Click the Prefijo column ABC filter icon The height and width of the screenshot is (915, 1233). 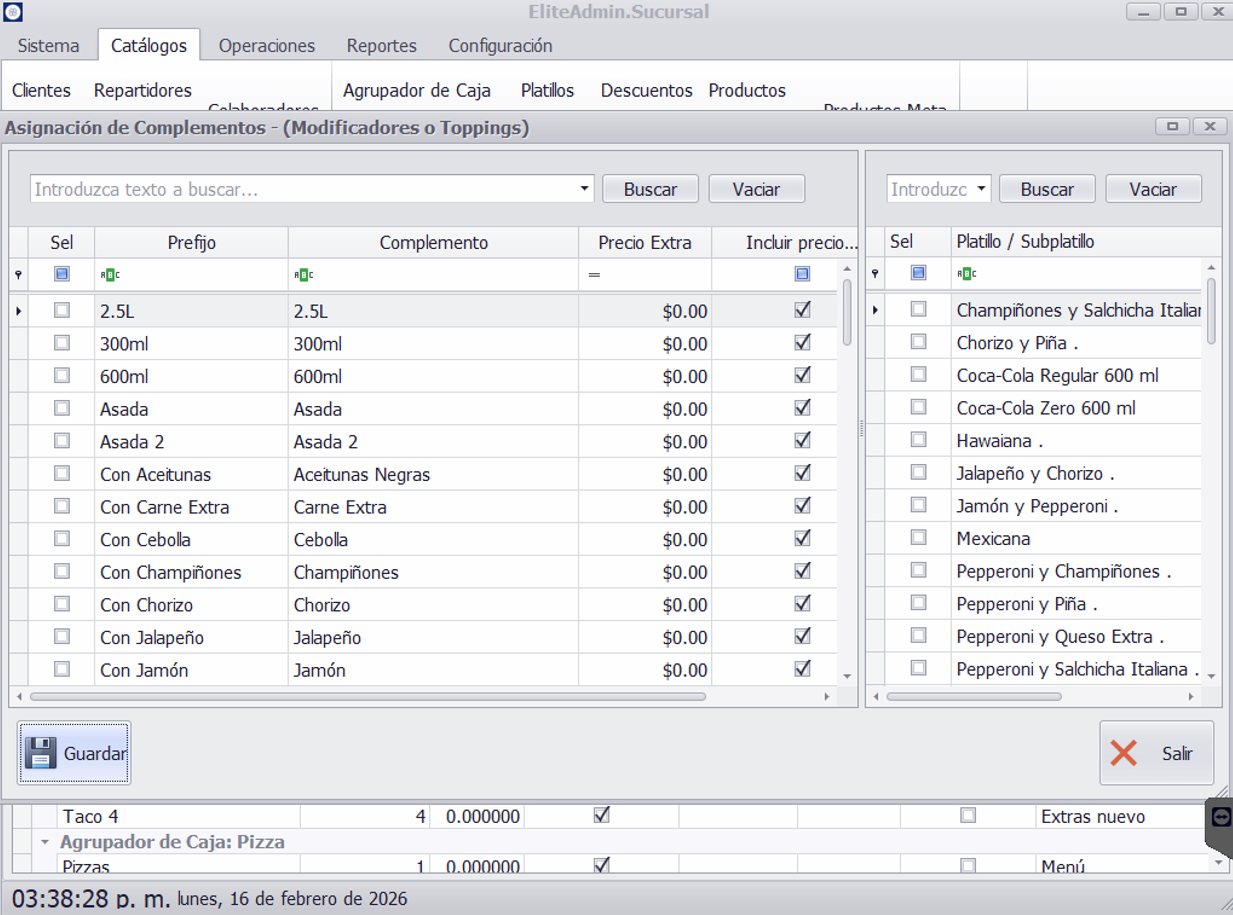[109, 274]
